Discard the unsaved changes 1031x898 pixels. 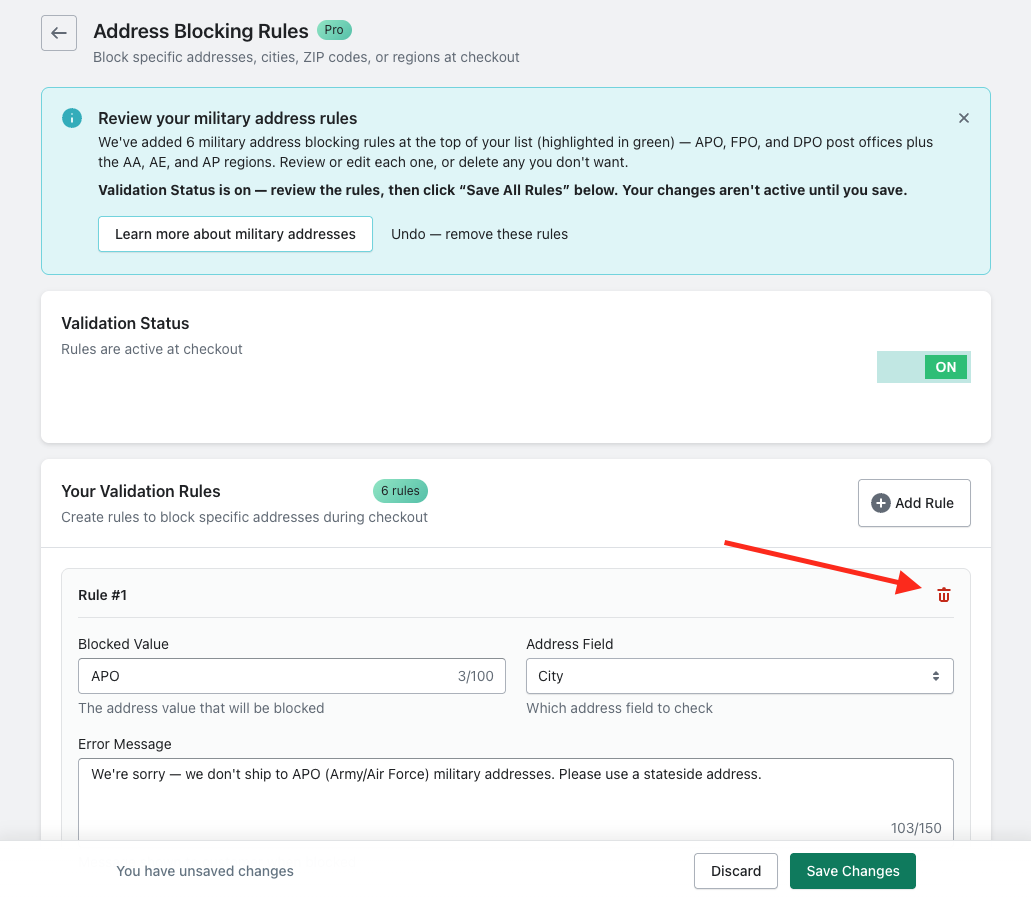[x=736, y=871]
